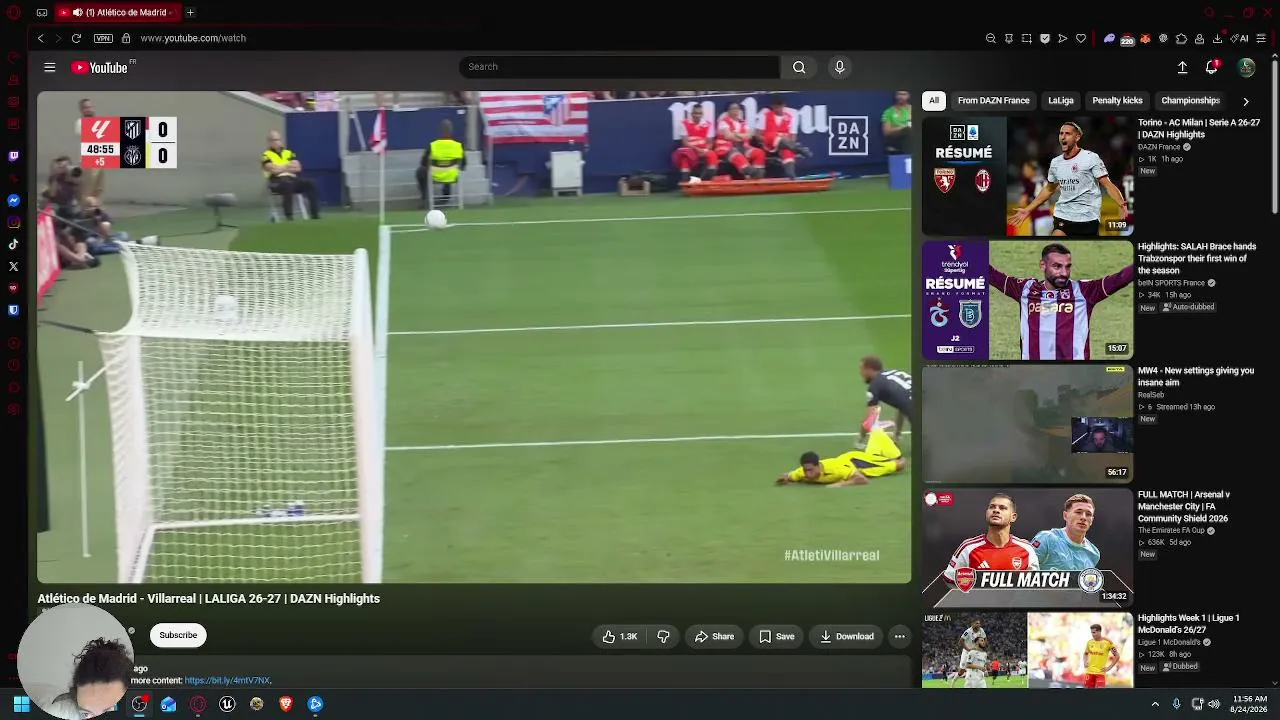Select the Championships filter chip

pyautogui.click(x=1190, y=101)
